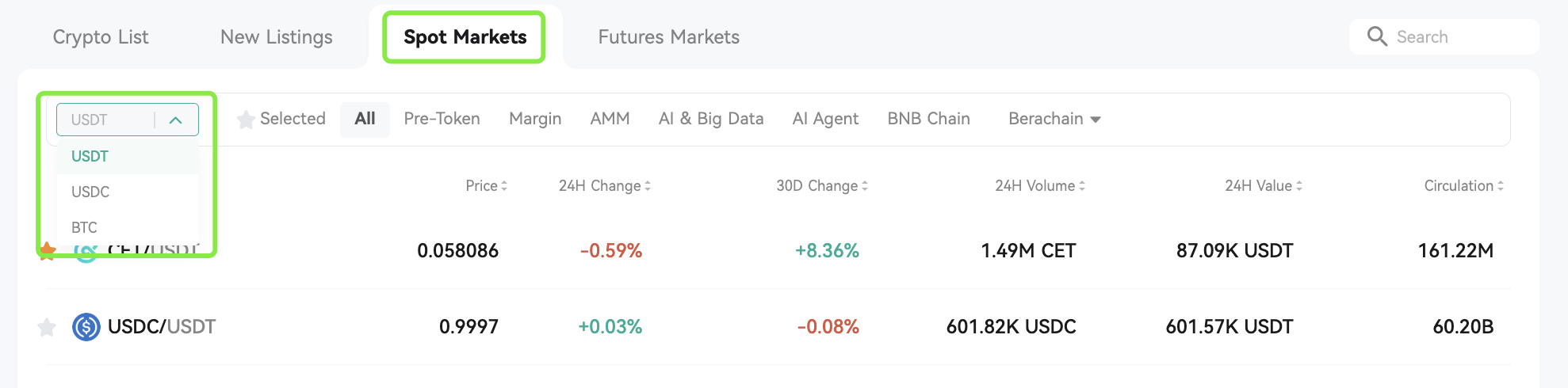
Task: Sort by 24H Value column
Action: tap(1264, 186)
